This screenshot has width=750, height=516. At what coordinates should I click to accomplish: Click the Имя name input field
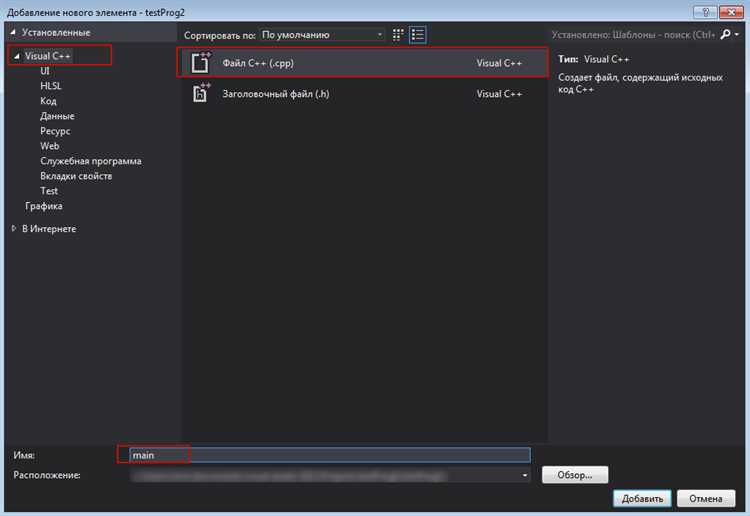click(330, 455)
